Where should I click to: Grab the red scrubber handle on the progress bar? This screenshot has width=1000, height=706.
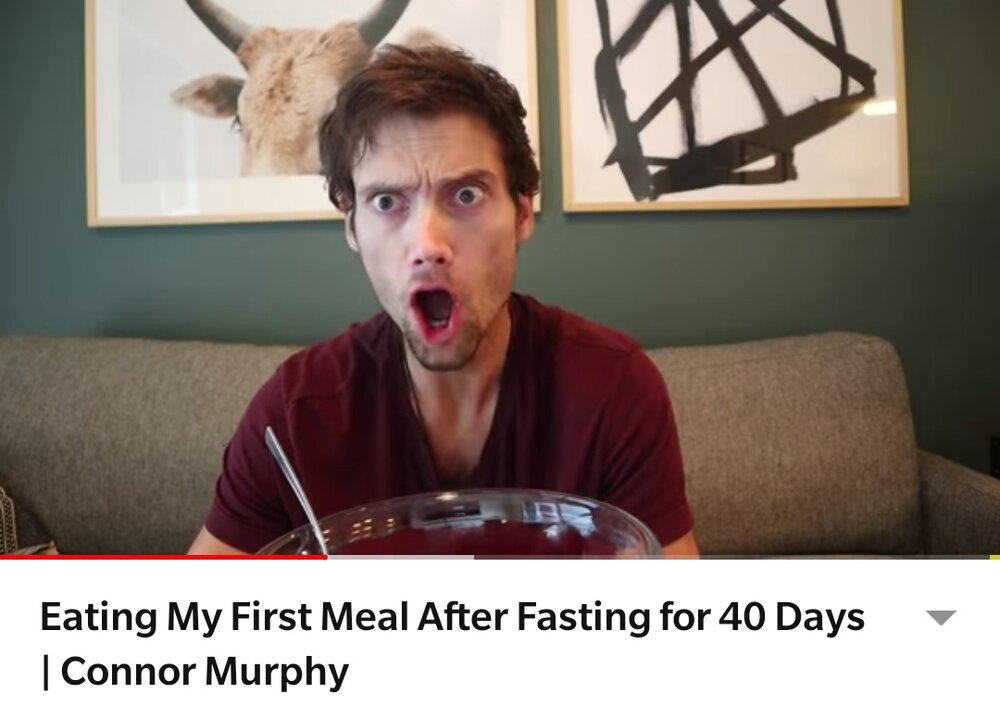click(325, 557)
